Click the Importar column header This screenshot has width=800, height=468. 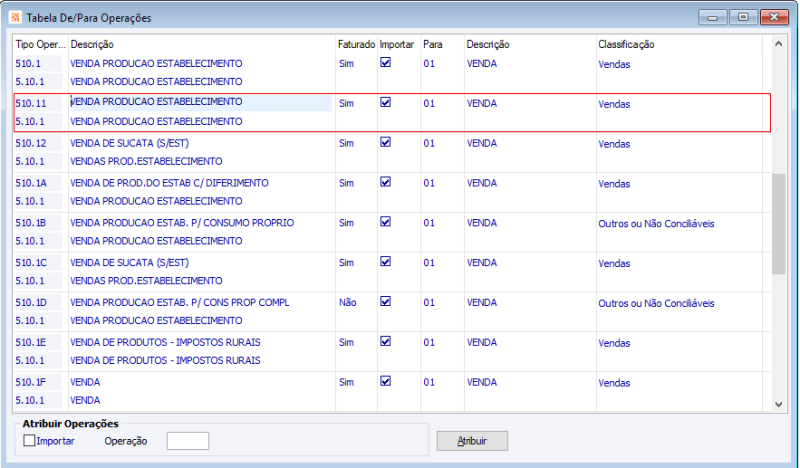click(x=396, y=44)
